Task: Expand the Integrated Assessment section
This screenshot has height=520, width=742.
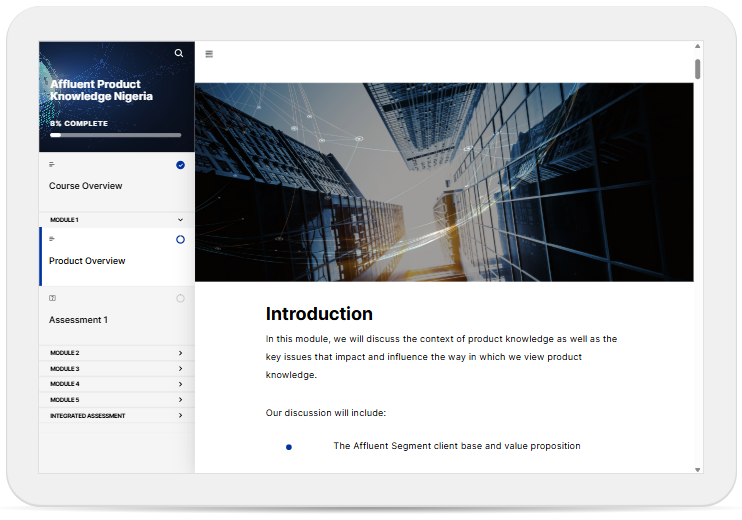Action: click(117, 415)
